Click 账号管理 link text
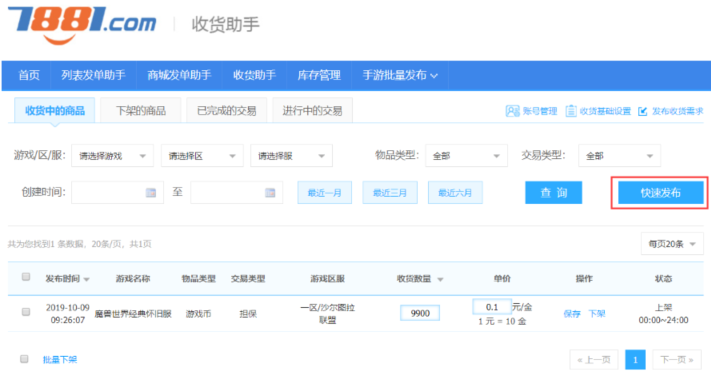 (x=540, y=111)
